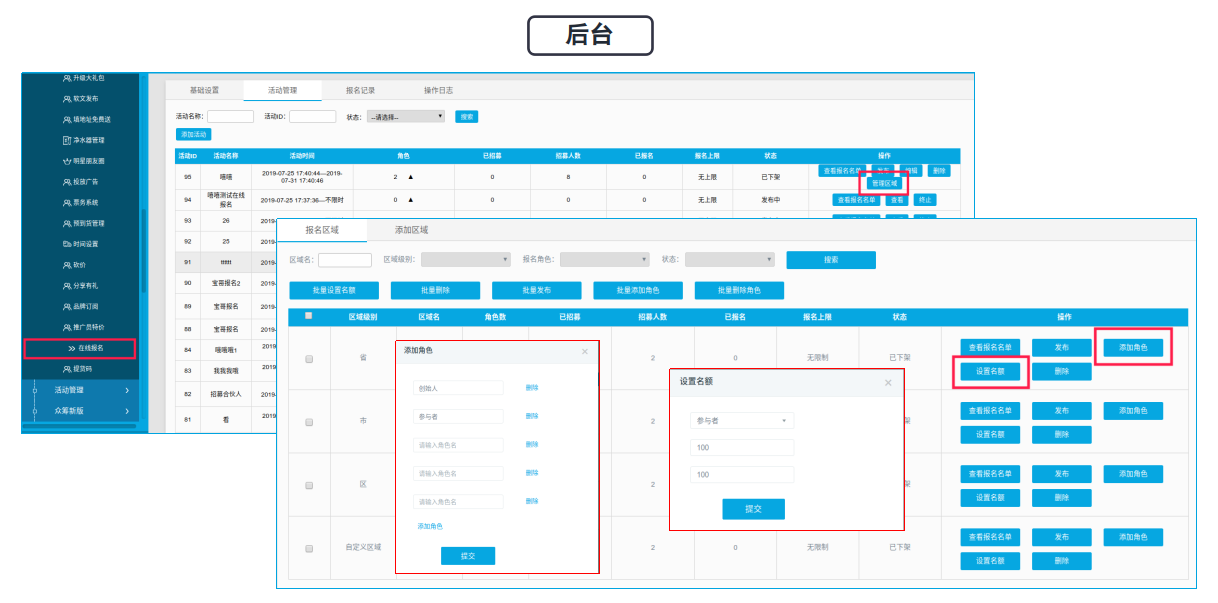Click 提交 in the 添加角色 dialog
This screenshot has width=1218, height=603.
point(468,556)
